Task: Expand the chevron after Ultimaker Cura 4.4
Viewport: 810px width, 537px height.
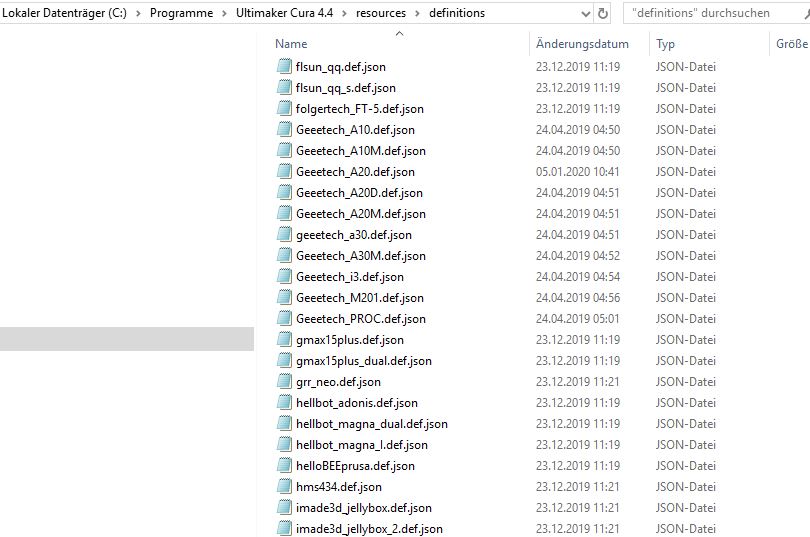Action: [x=344, y=13]
